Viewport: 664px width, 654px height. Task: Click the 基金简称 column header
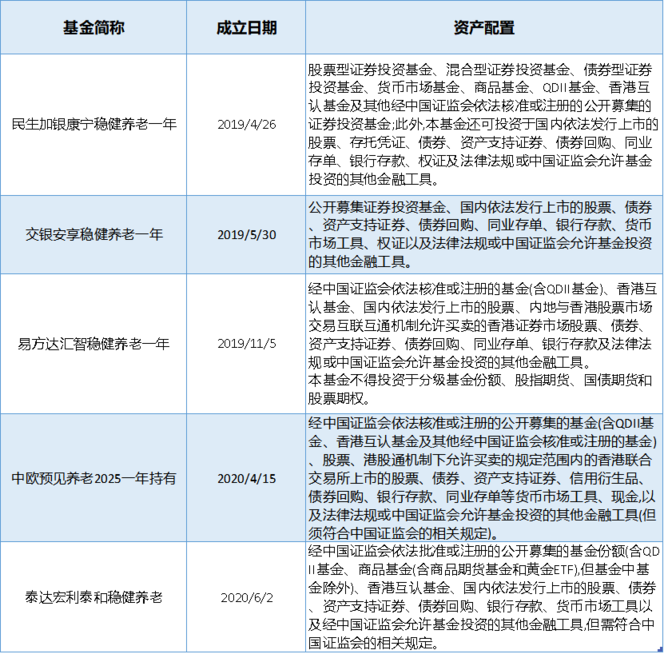click(x=94, y=28)
